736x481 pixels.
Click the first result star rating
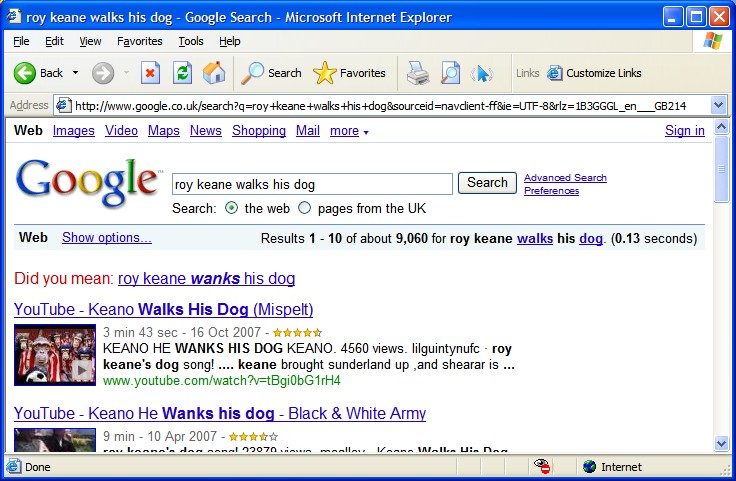(x=297, y=333)
